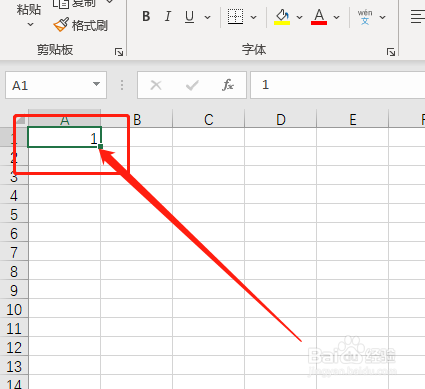Click the Name Box showing A1
The image size is (425, 389).
tap(56, 85)
